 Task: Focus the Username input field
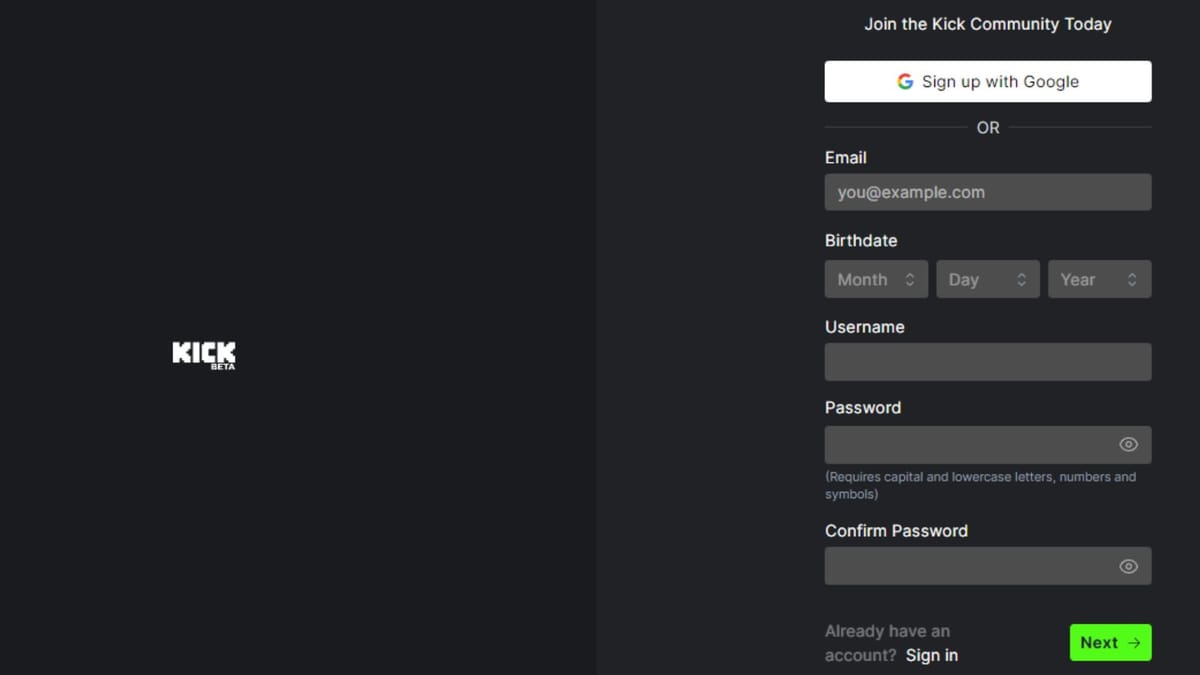[988, 361]
